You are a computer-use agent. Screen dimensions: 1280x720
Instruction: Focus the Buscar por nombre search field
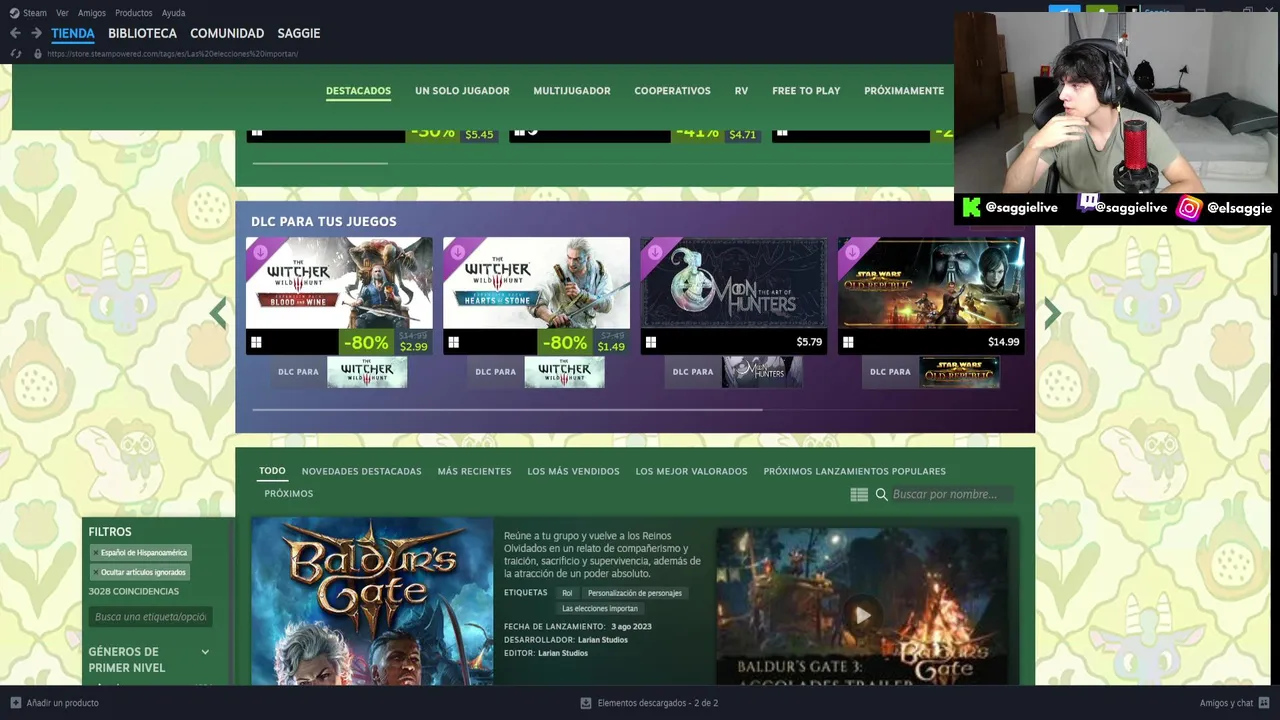951,494
